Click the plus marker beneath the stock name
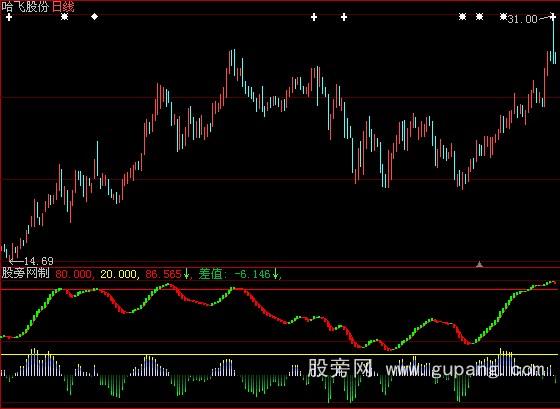Viewport: 560px width, 409px height. tap(9, 17)
